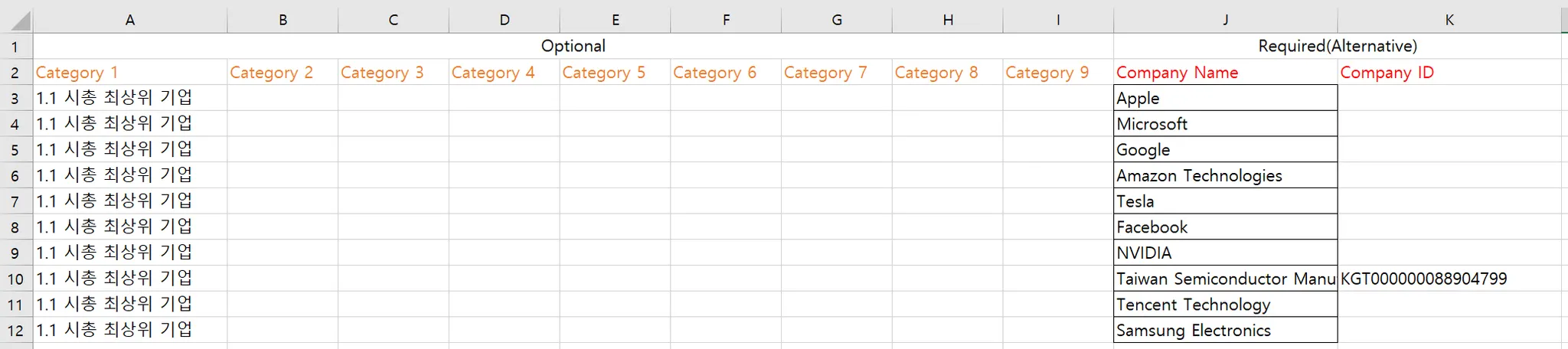Select column K header
The image size is (1568, 349).
pyautogui.click(x=1449, y=20)
